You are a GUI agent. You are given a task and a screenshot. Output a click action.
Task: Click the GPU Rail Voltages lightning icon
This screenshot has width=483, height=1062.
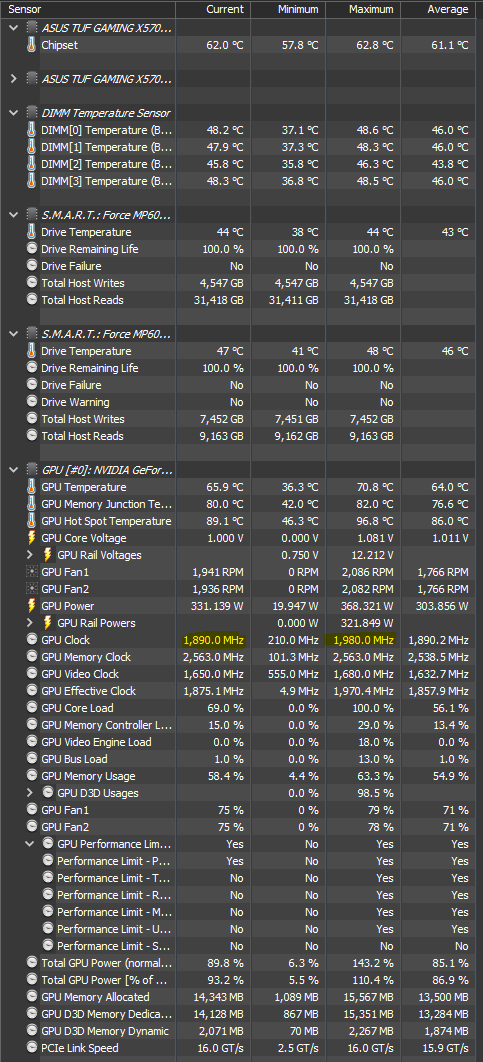tap(47, 555)
